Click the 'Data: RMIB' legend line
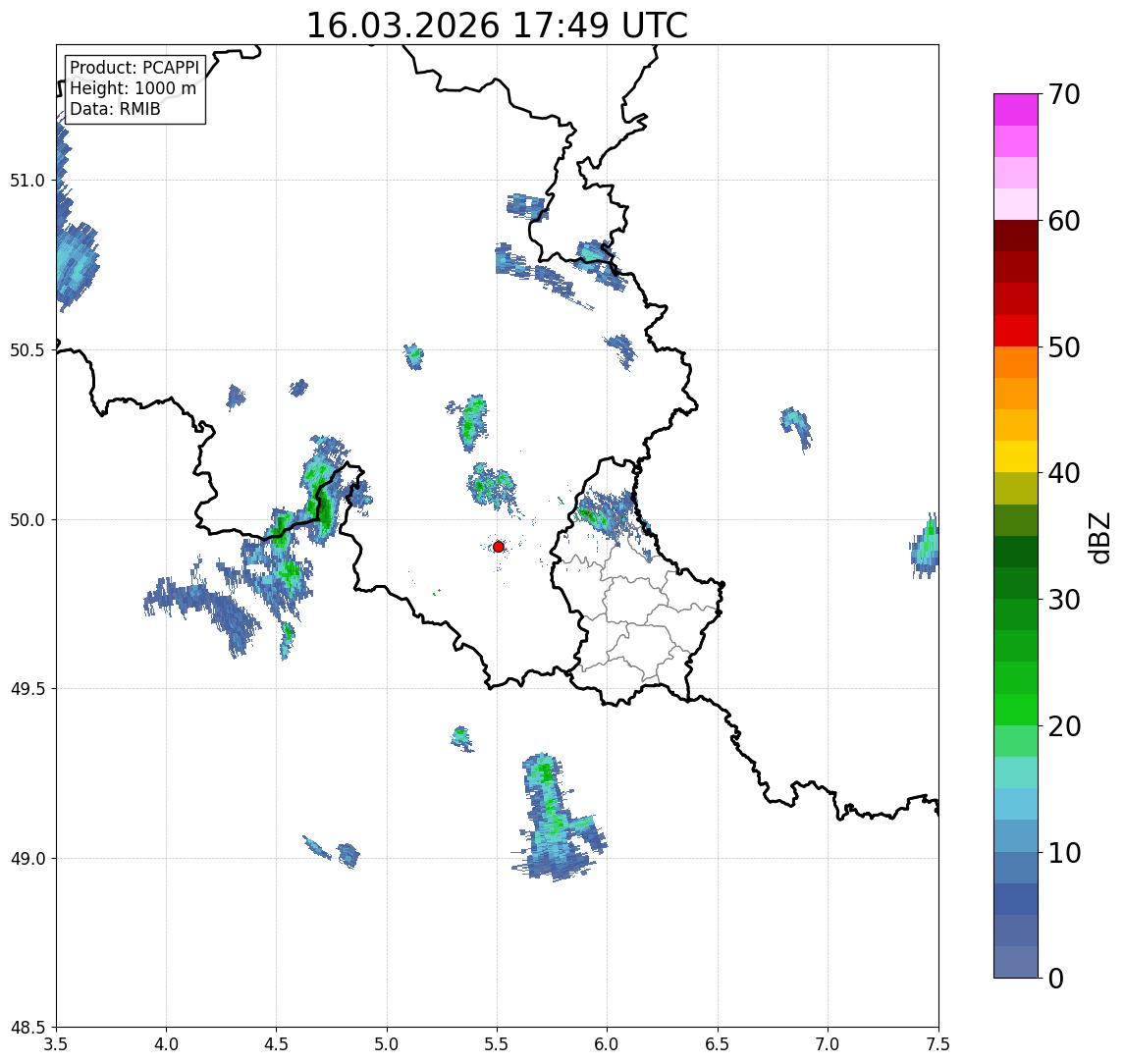This screenshot has height=1064, width=1124. 115,109
